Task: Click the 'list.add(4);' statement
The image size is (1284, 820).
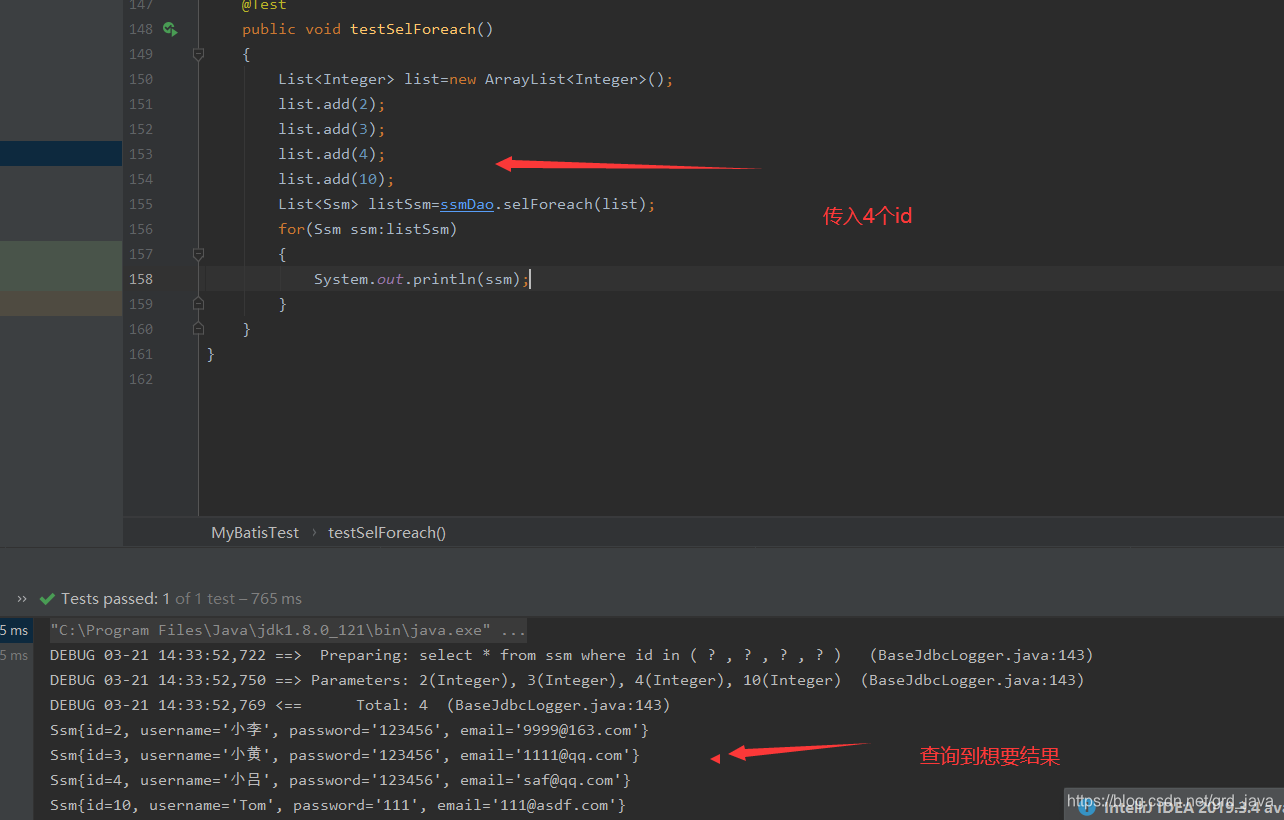Action: pos(332,154)
